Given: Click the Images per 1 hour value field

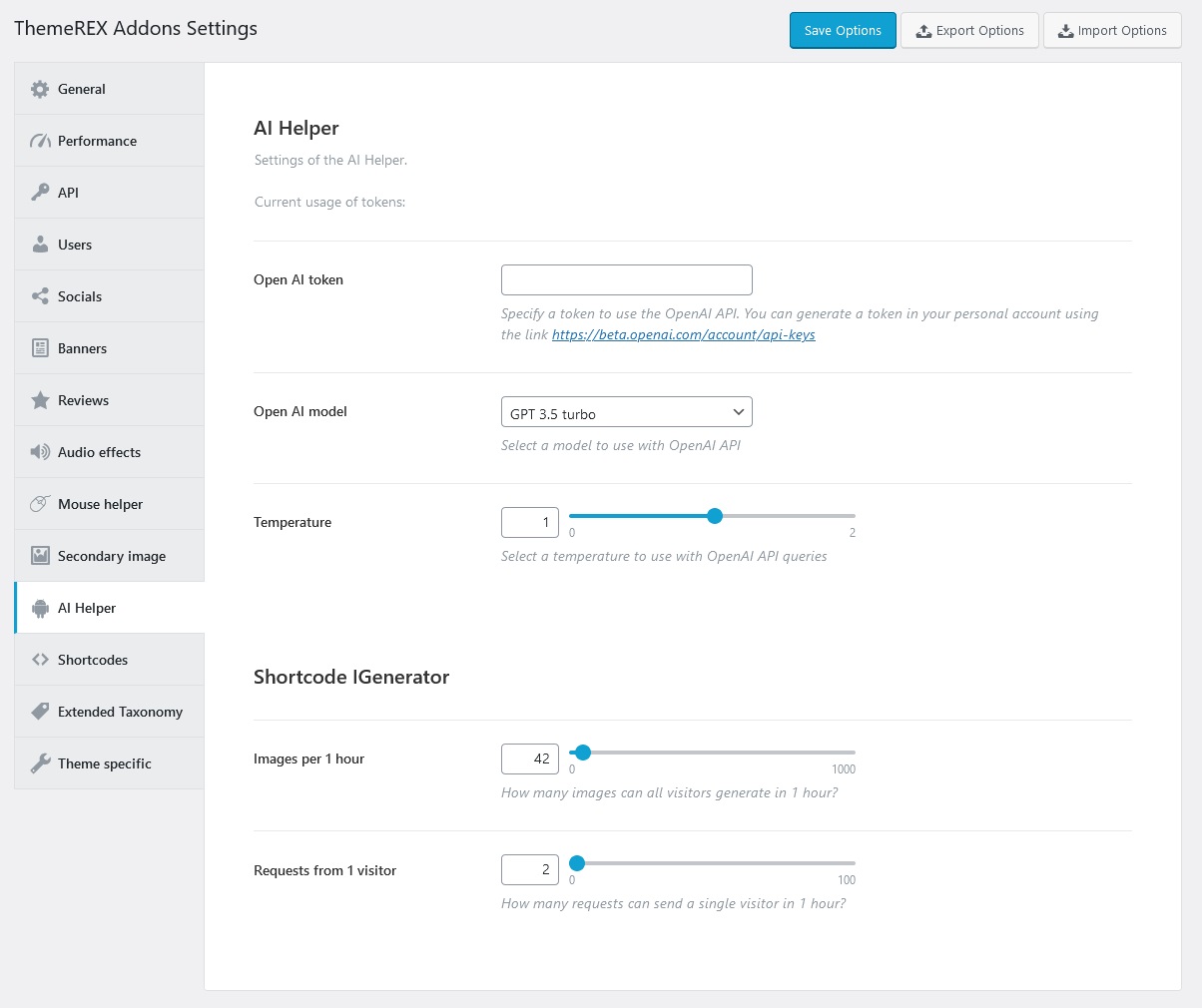Looking at the screenshot, I should 530,758.
